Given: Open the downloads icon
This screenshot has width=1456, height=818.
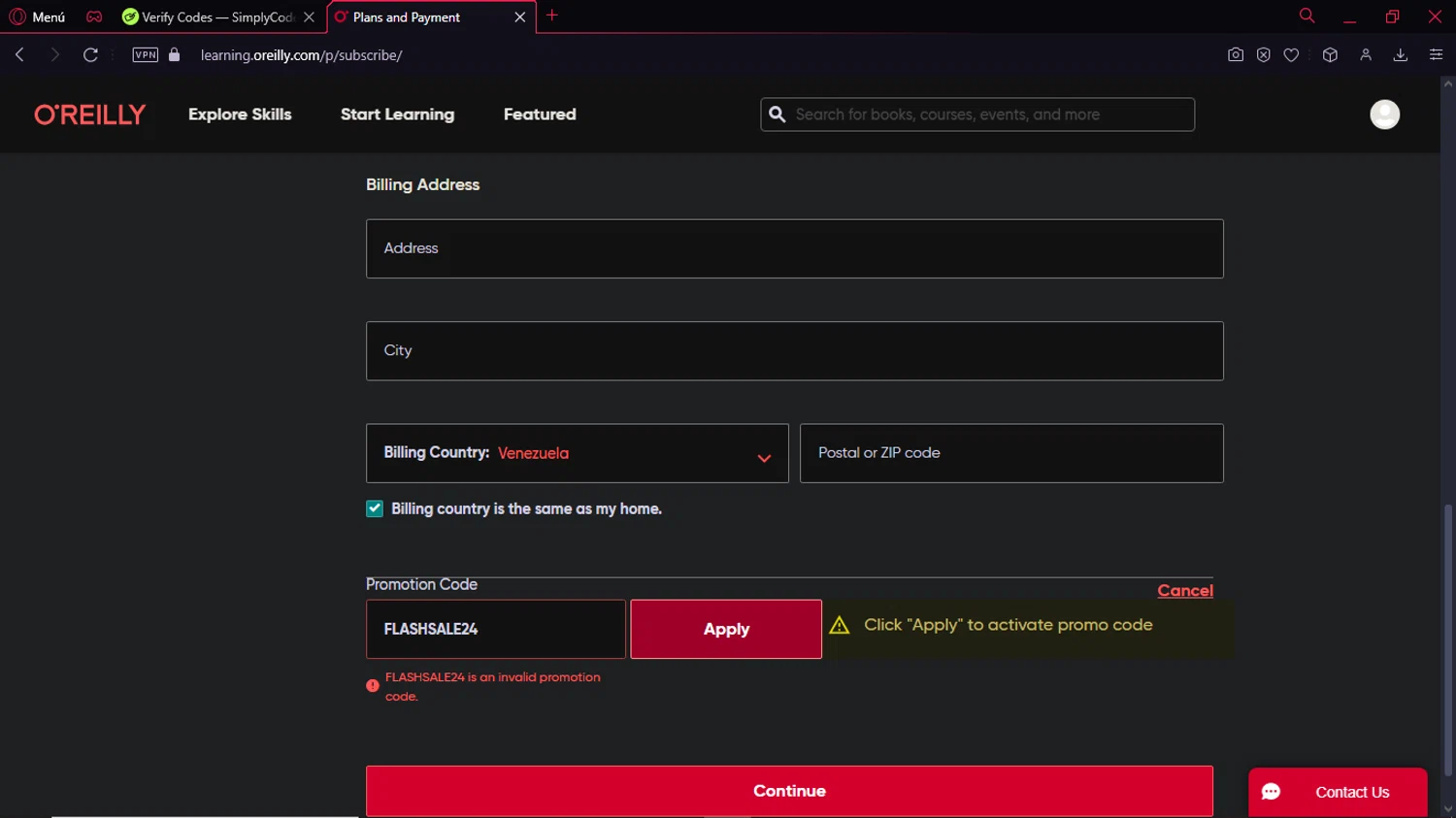Looking at the screenshot, I should point(1401,55).
